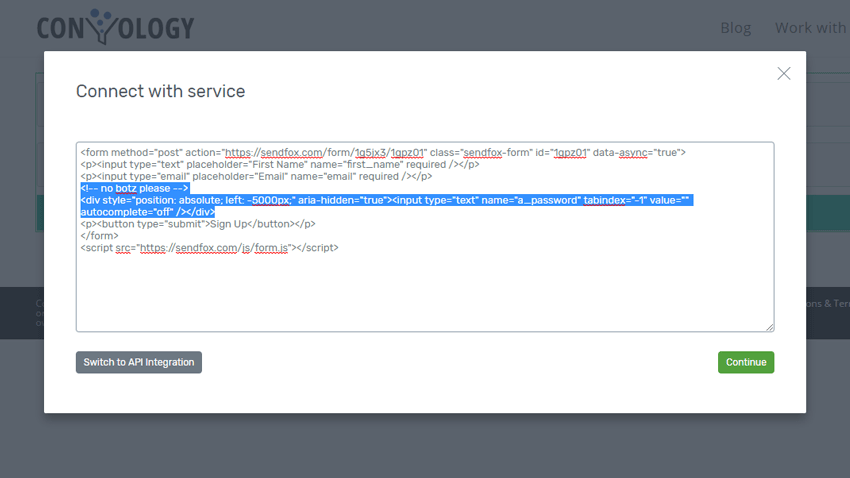Click the First Name input code line
This screenshot has height=478, width=850.
click(280, 164)
